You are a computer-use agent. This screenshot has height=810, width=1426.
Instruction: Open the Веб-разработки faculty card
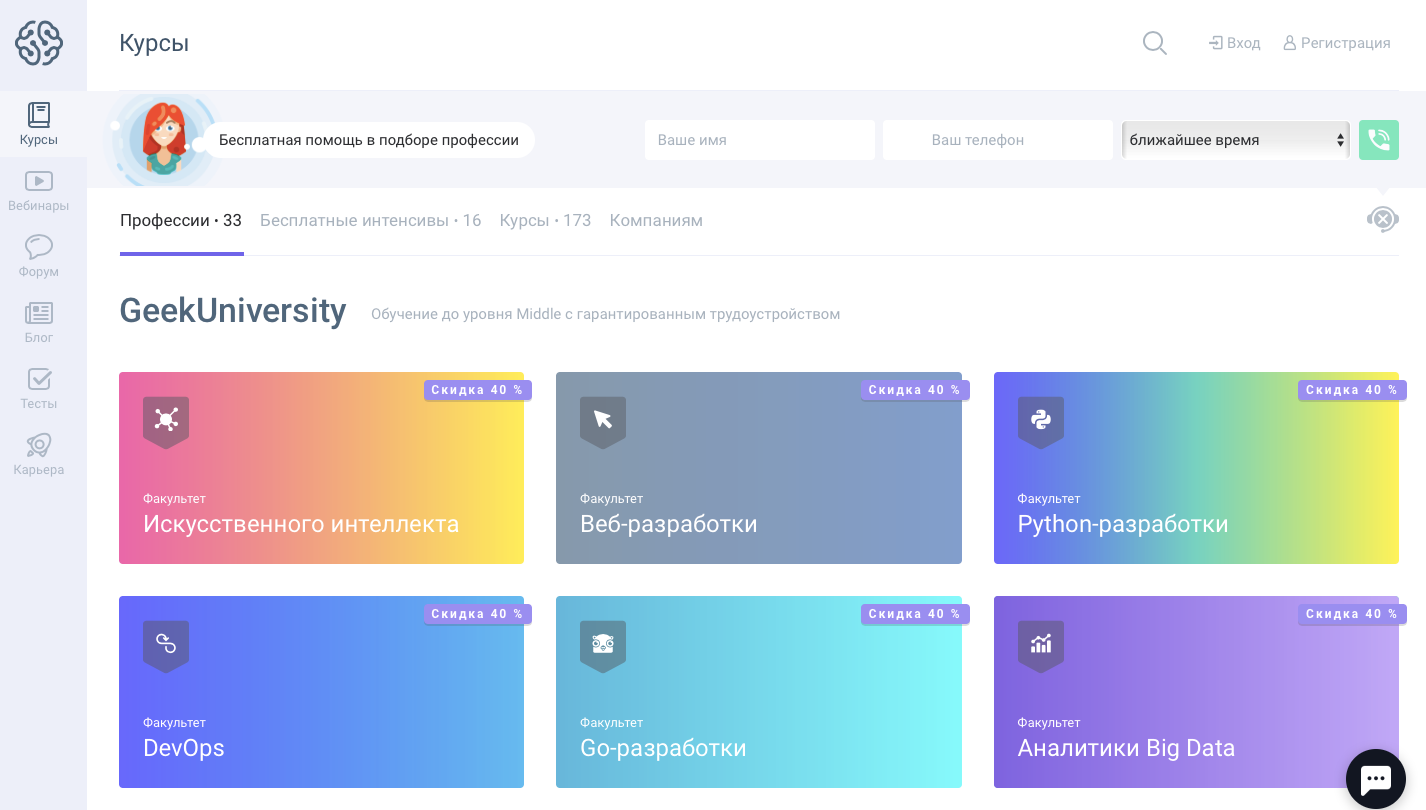click(x=759, y=468)
